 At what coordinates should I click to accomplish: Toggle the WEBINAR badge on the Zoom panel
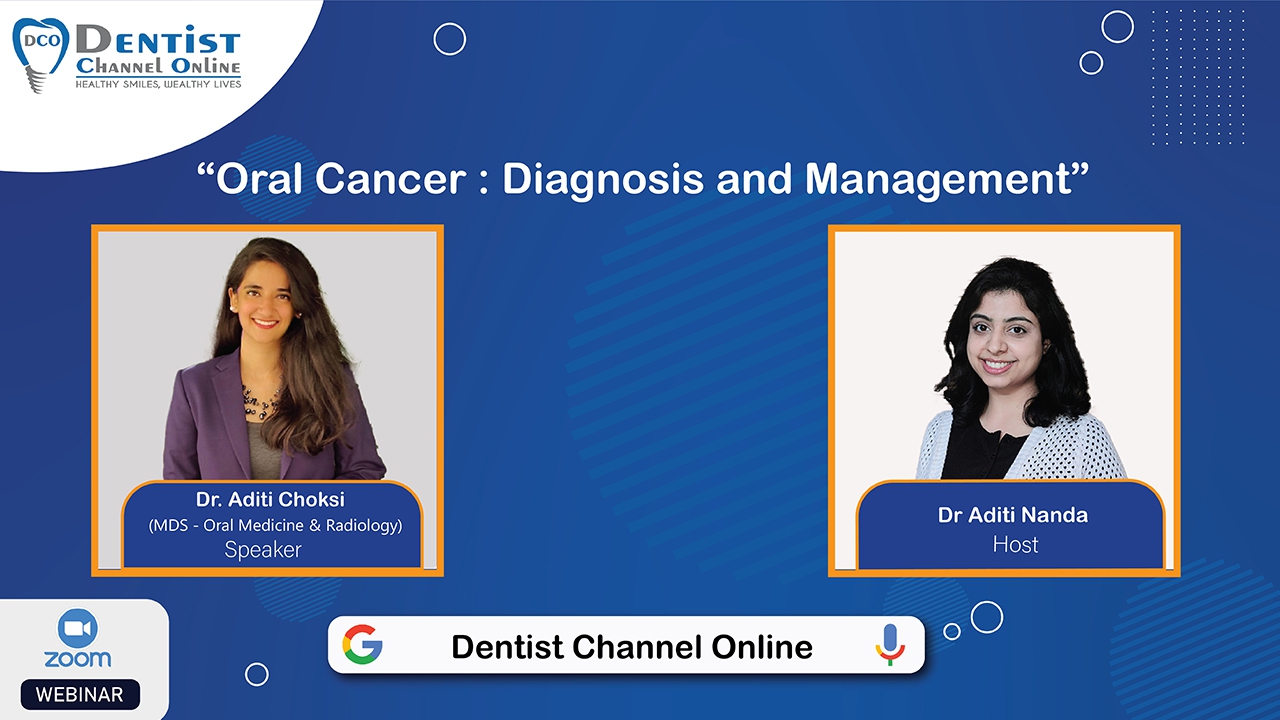click(80, 694)
